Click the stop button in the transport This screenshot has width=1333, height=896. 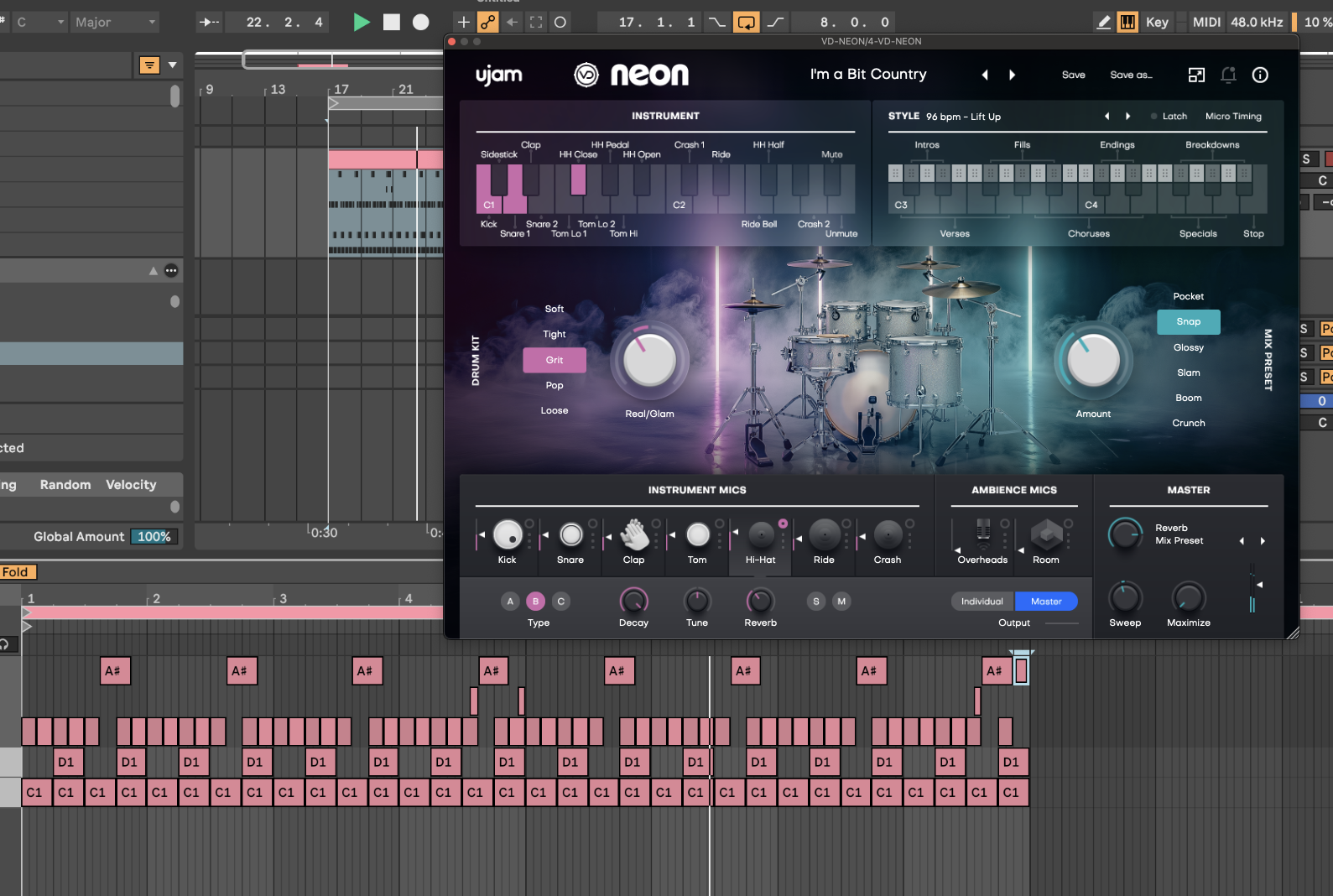[392, 23]
